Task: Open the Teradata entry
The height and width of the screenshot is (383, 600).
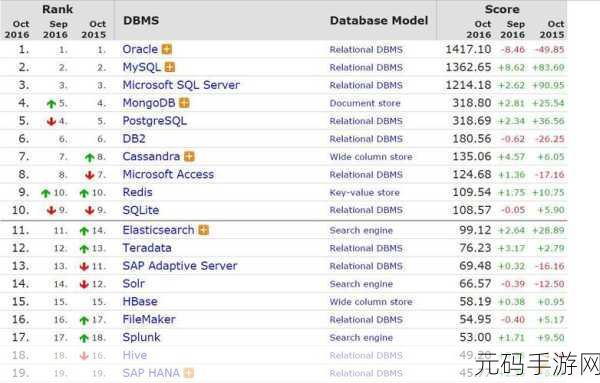Action: click(147, 248)
